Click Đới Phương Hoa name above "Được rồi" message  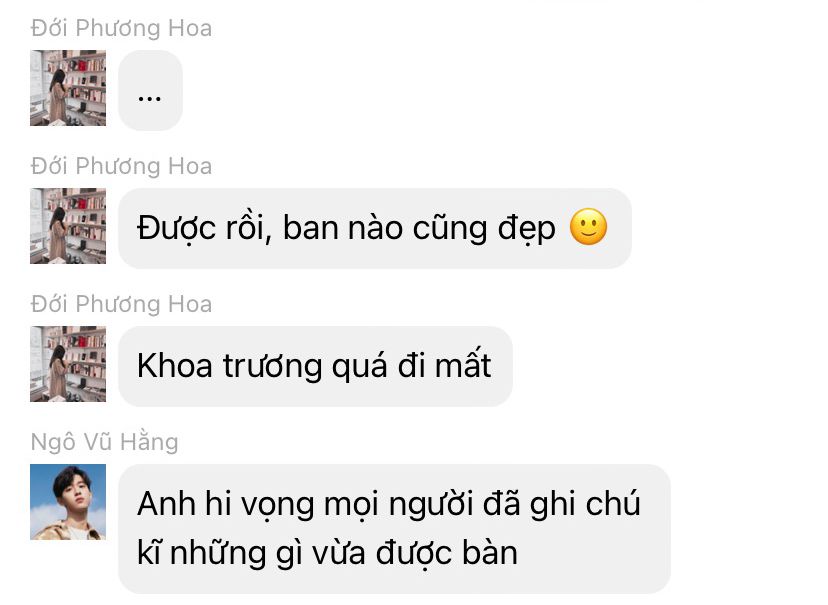pyautogui.click(x=121, y=166)
